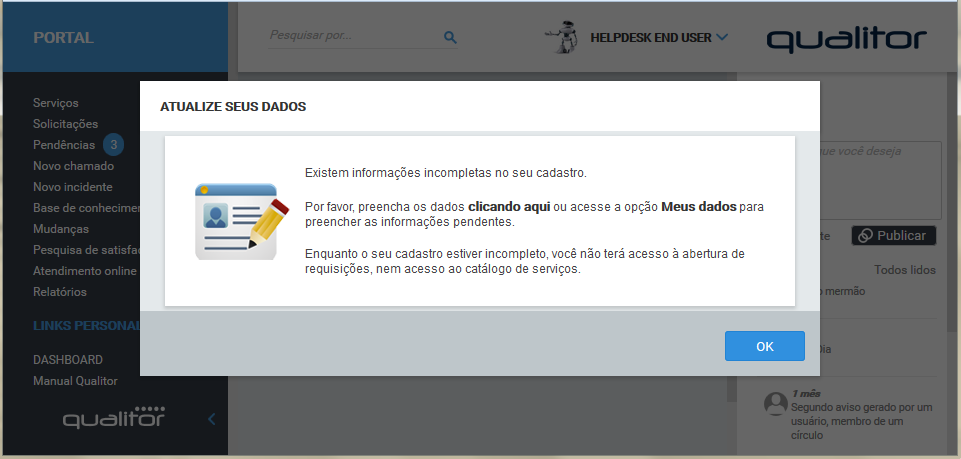This screenshot has width=961, height=459.
Task: Click the user avatar in notification feed
Action: click(x=775, y=403)
